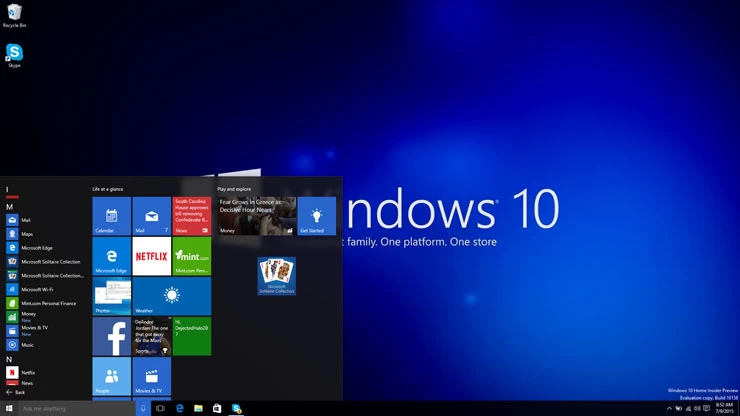
Task: Open the green Xbox tile greeting DejectedHalo28
Action: [192, 336]
